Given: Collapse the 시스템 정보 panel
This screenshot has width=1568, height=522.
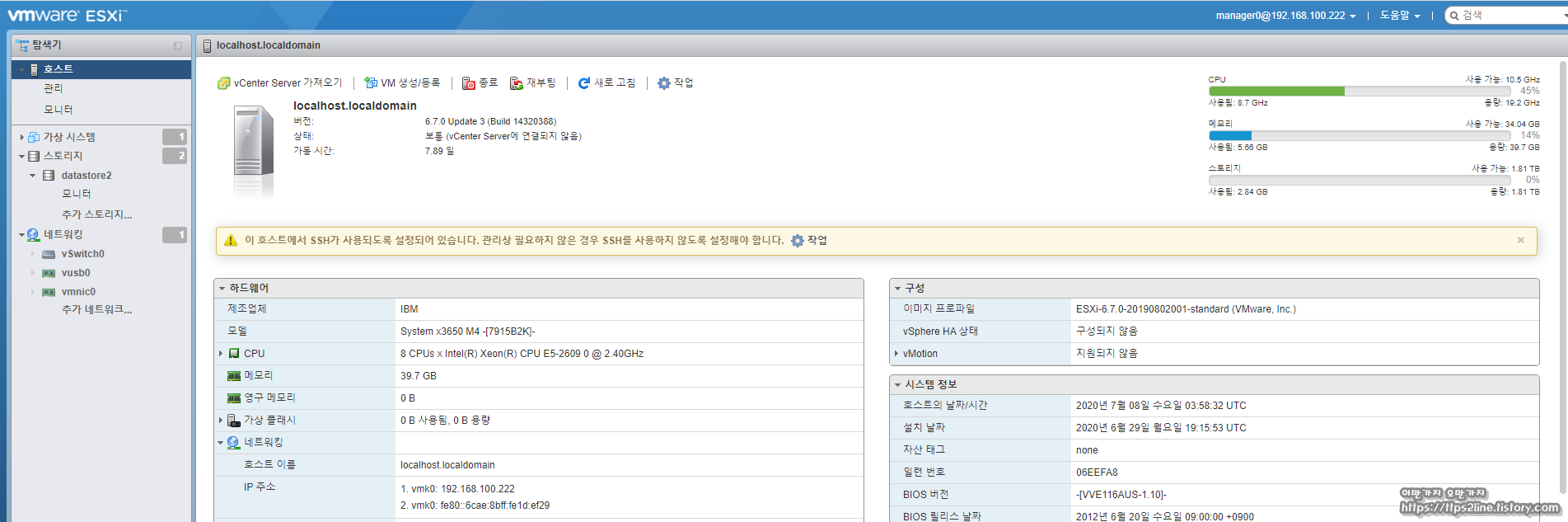Looking at the screenshot, I should tap(898, 385).
